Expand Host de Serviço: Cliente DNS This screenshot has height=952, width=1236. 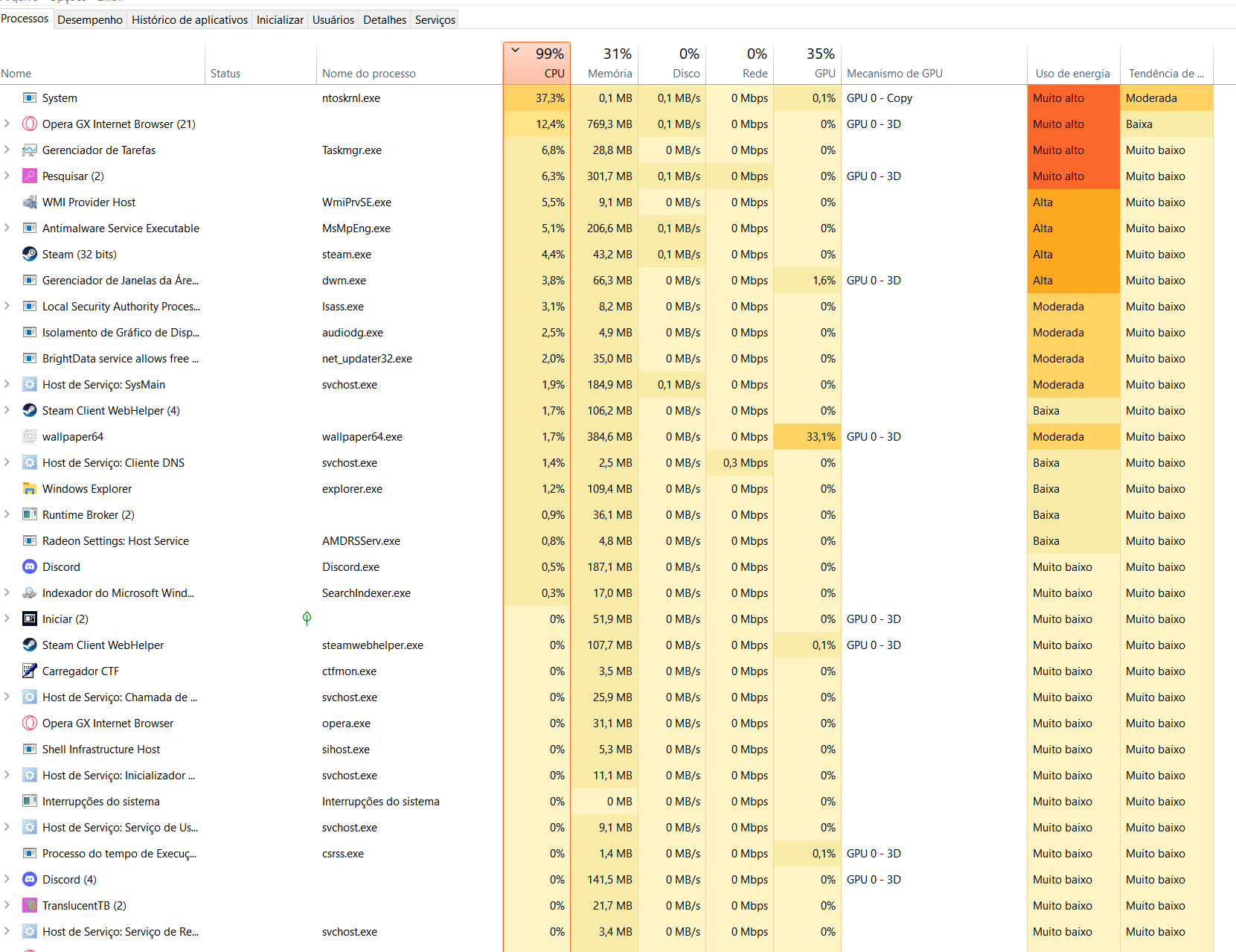point(7,462)
